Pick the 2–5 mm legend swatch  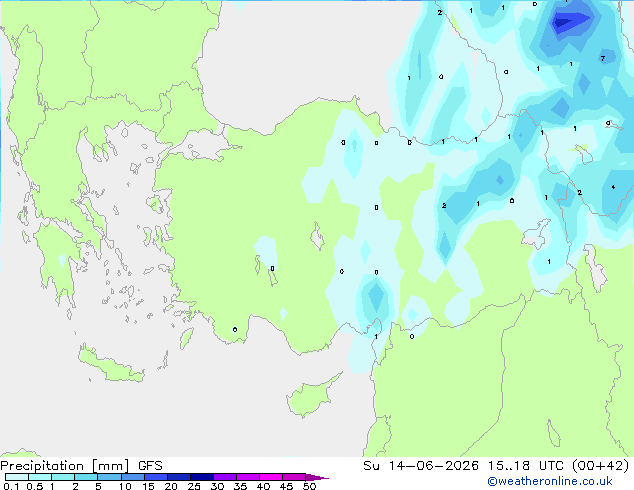coord(86,477)
